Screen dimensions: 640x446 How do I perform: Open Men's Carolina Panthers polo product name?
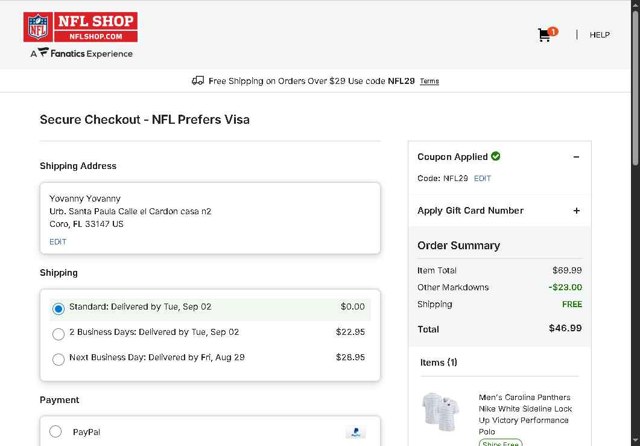pos(525,414)
